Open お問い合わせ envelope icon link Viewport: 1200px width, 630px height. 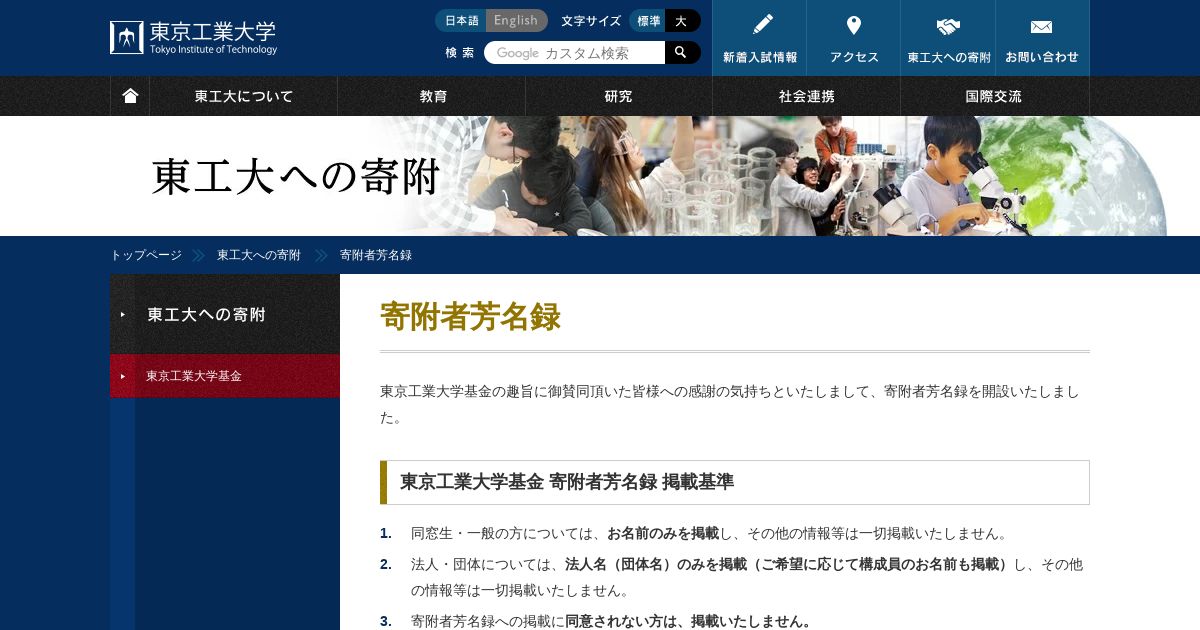click(x=1042, y=38)
